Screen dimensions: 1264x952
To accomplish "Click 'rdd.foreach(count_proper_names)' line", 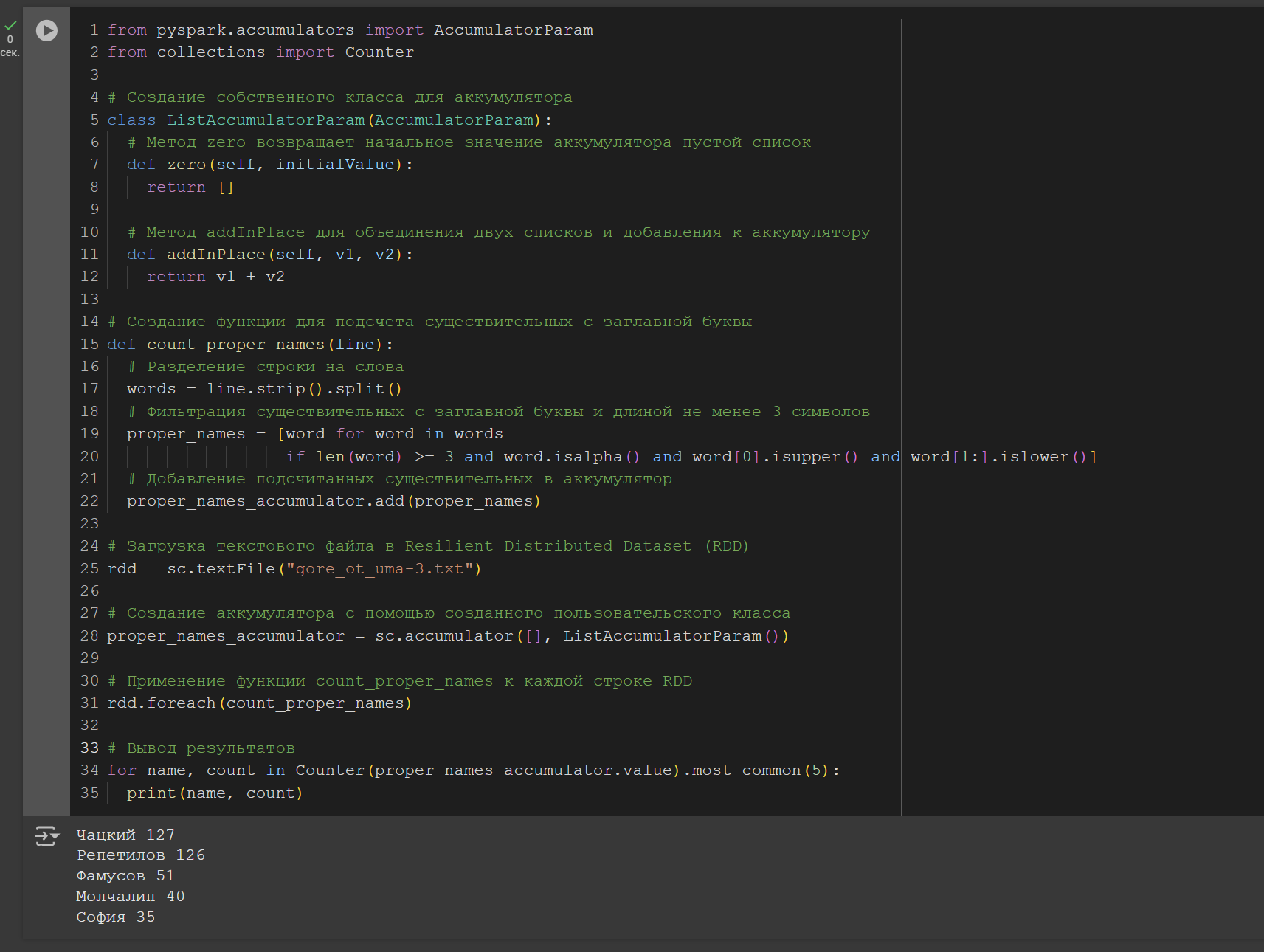I will click(260, 703).
